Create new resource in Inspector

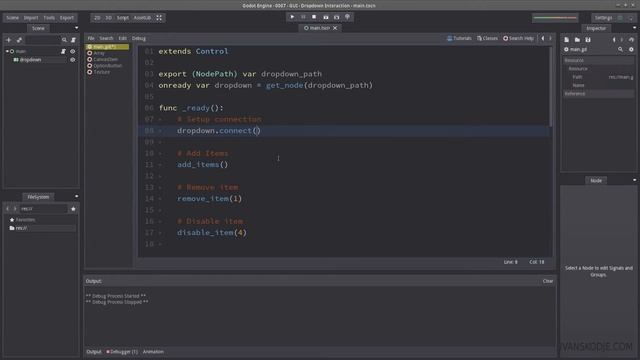point(567,40)
